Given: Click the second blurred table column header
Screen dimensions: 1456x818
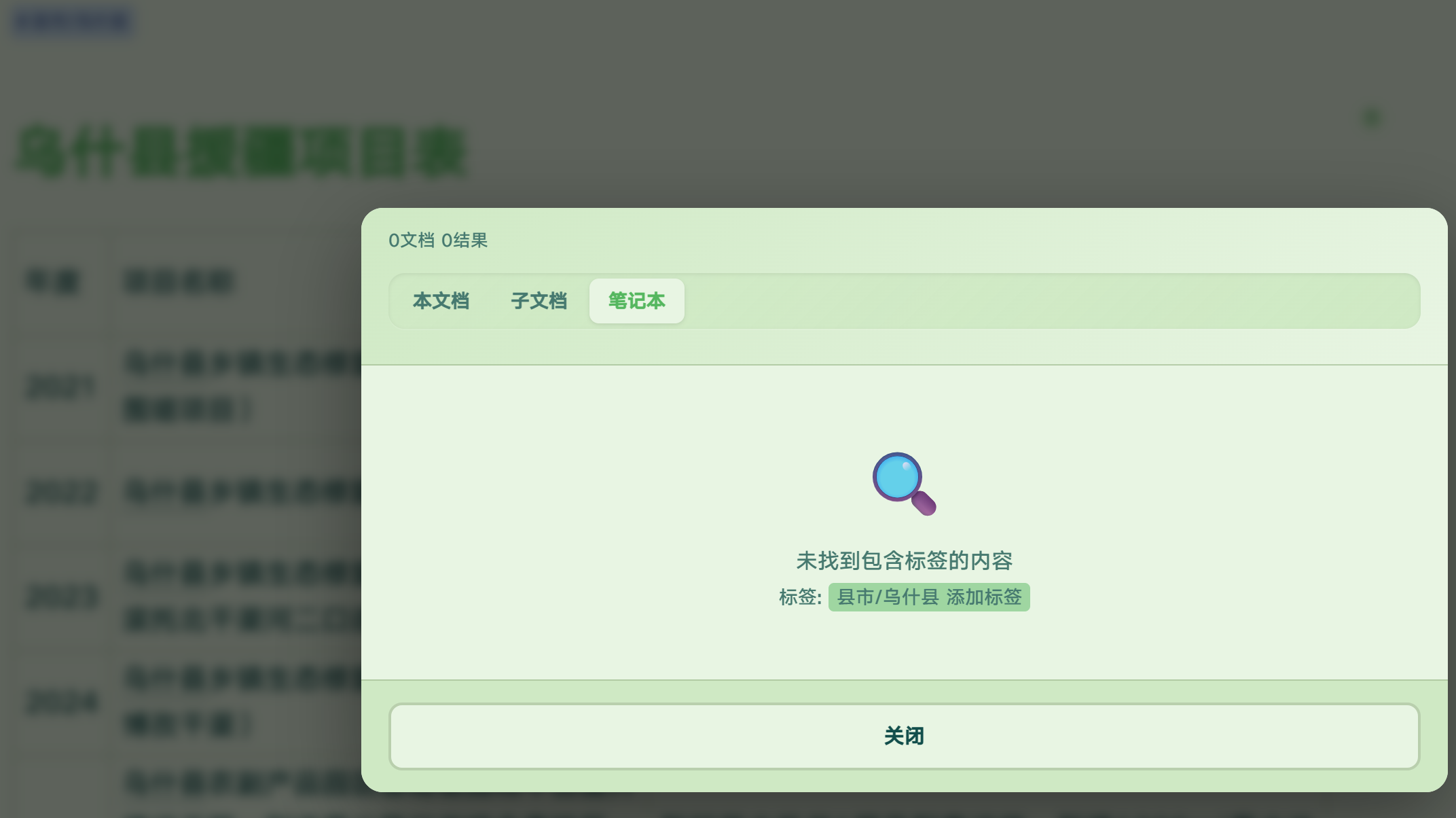Looking at the screenshot, I should [179, 281].
